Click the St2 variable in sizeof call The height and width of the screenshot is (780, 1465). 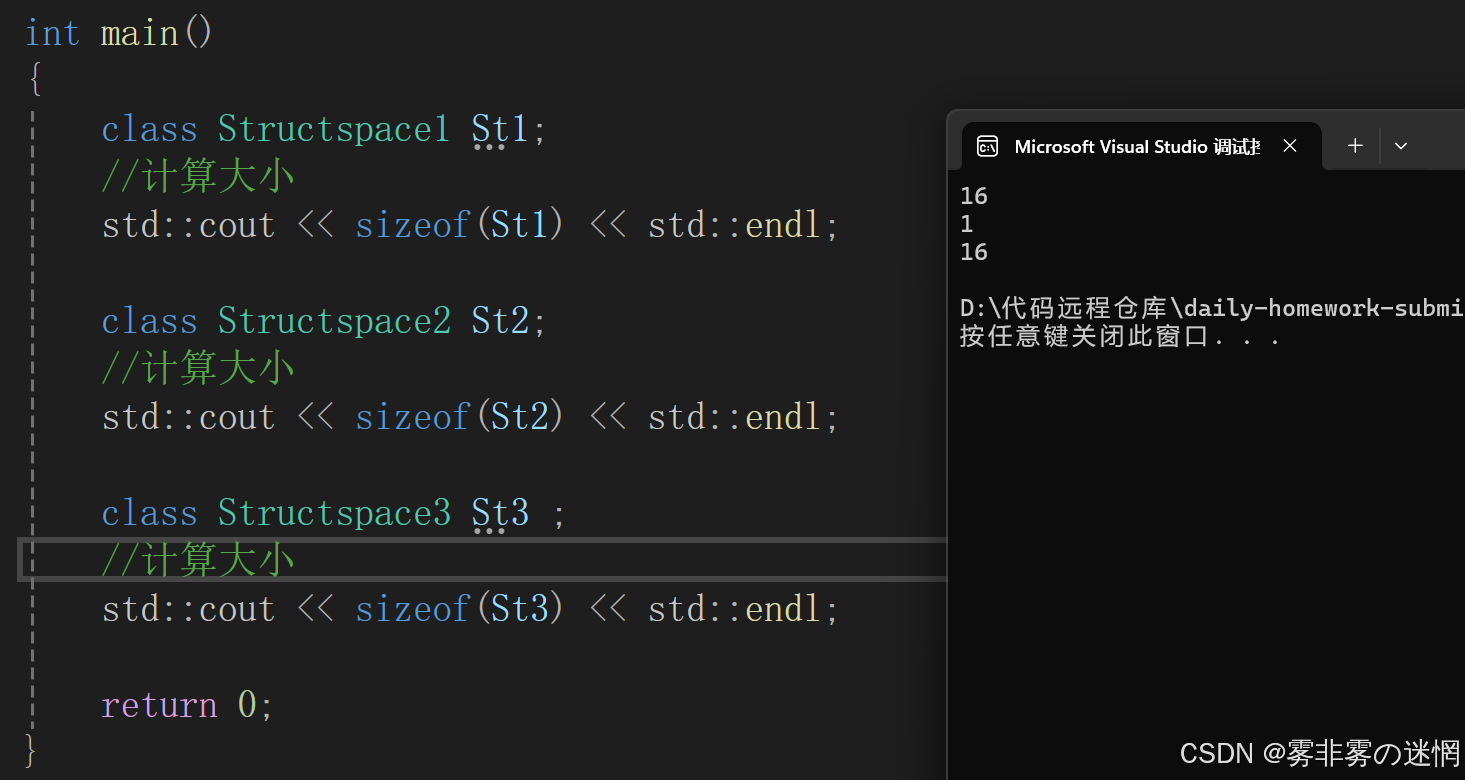[x=520, y=417]
